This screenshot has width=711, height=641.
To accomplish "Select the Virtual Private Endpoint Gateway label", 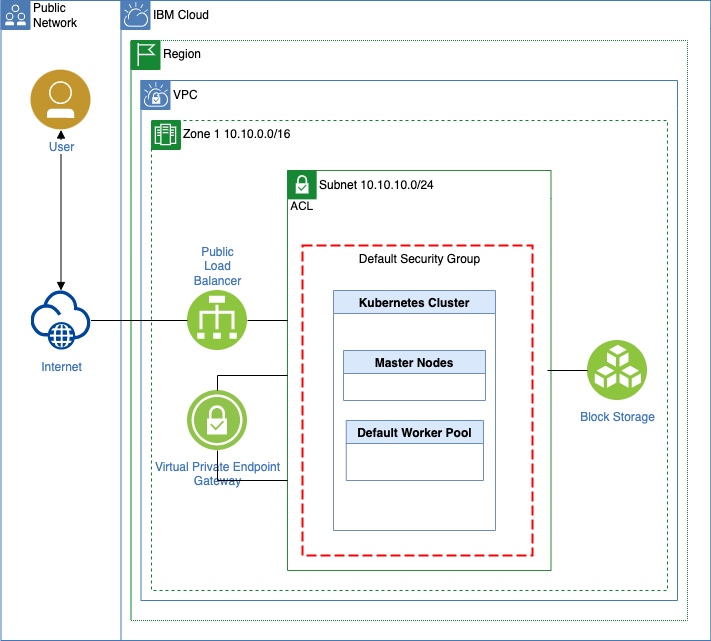I will (217, 473).
